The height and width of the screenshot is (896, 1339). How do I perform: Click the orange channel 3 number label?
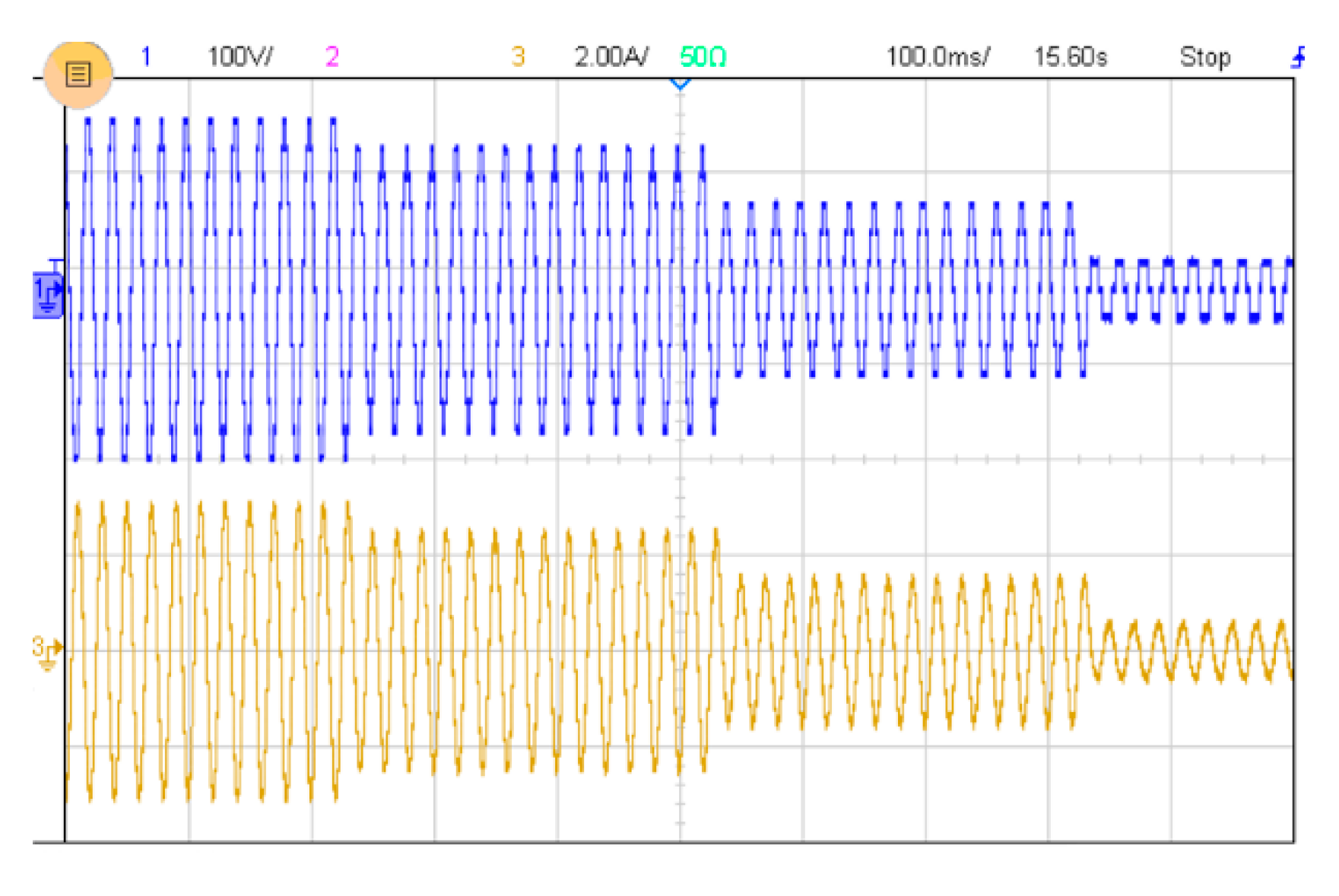tap(518, 57)
